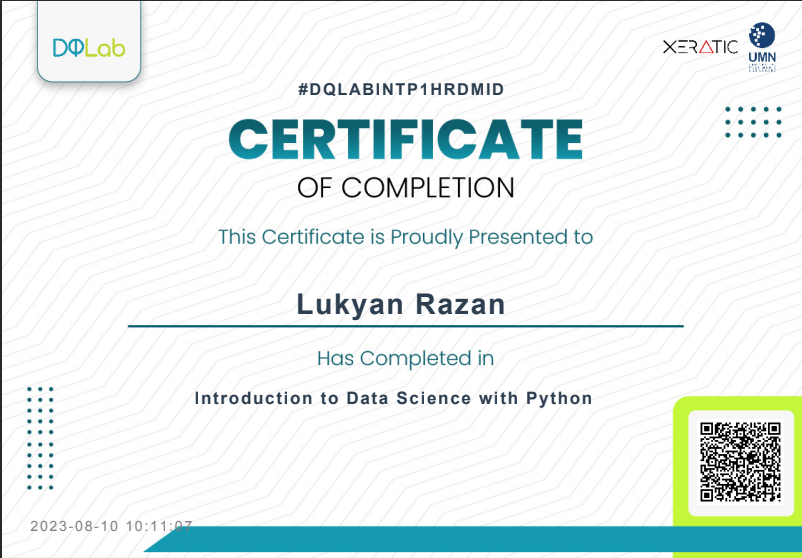The image size is (802, 558).
Task: Click the 'Has Completed in' text
Action: click(405, 358)
